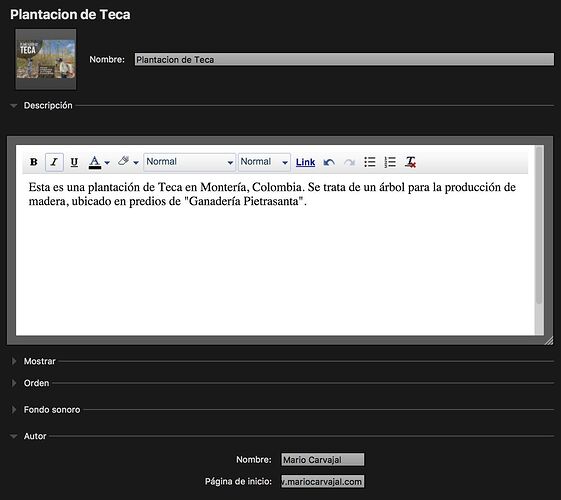Click the highlight color marker icon
The image size is (561, 500).
[x=124, y=161]
